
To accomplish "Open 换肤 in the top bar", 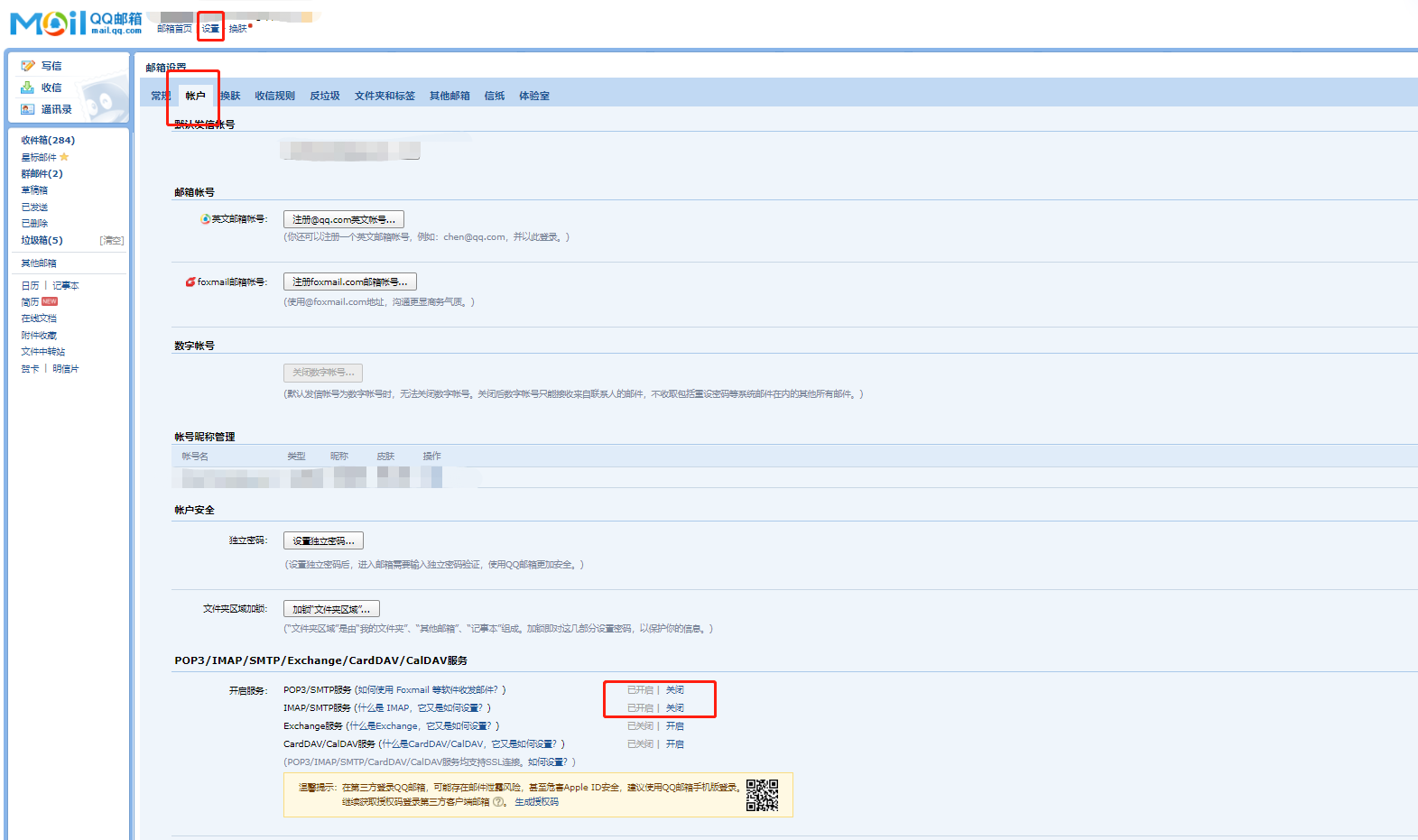I will (x=238, y=29).
